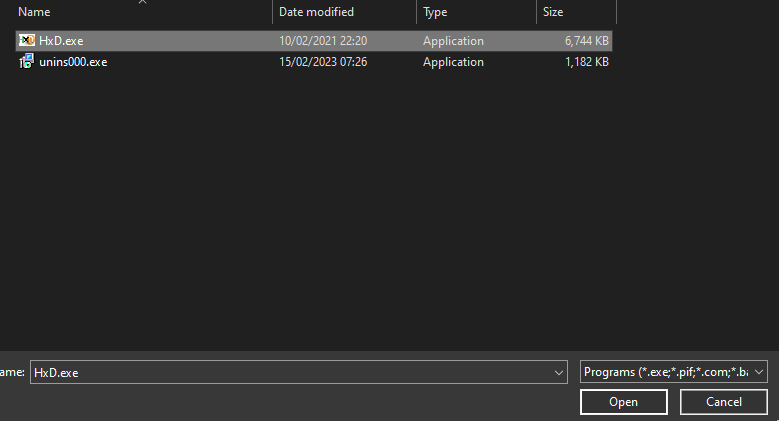Sort files by Type column header
The image size is (779, 421).
point(435,12)
